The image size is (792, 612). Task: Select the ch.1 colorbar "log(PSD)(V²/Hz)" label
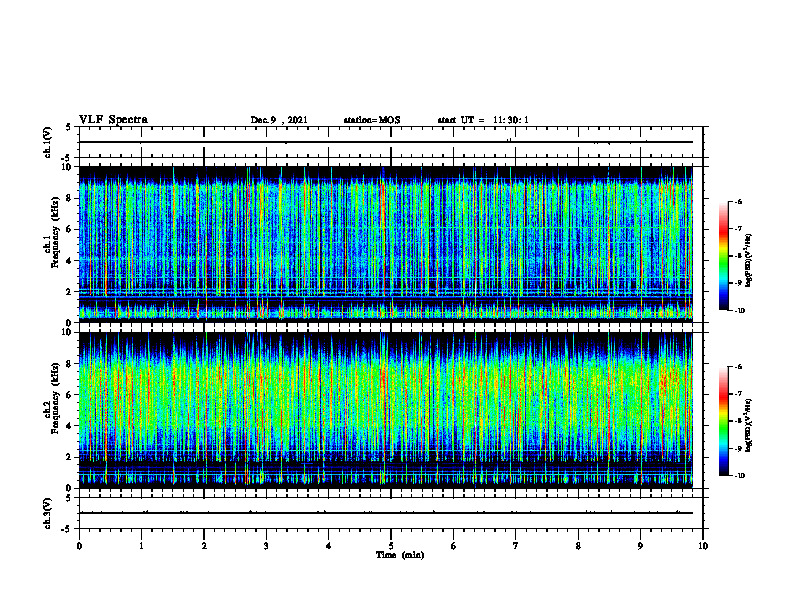click(749, 261)
